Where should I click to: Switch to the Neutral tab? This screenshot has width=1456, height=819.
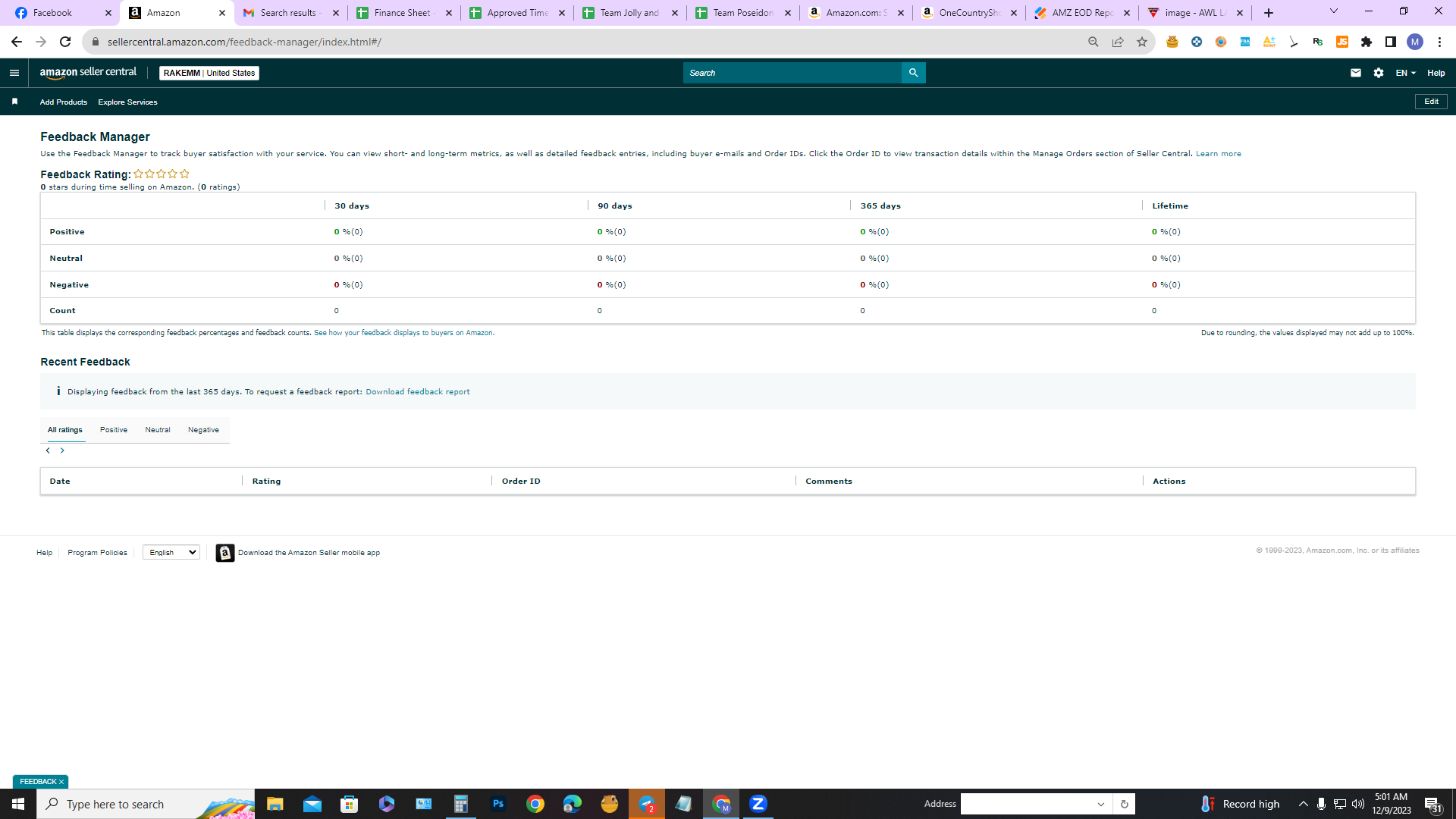158,430
